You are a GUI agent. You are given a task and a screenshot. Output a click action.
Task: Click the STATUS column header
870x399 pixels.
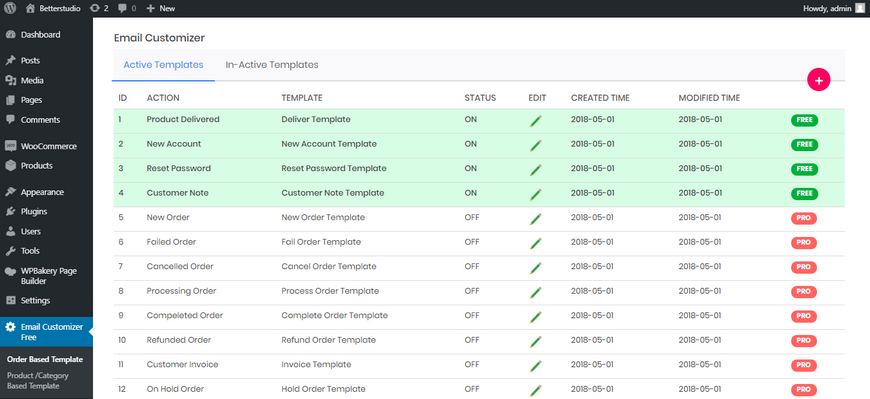pos(480,98)
